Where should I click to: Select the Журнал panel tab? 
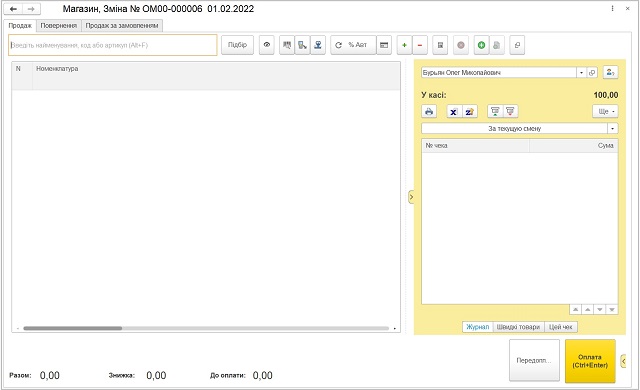click(x=478, y=327)
